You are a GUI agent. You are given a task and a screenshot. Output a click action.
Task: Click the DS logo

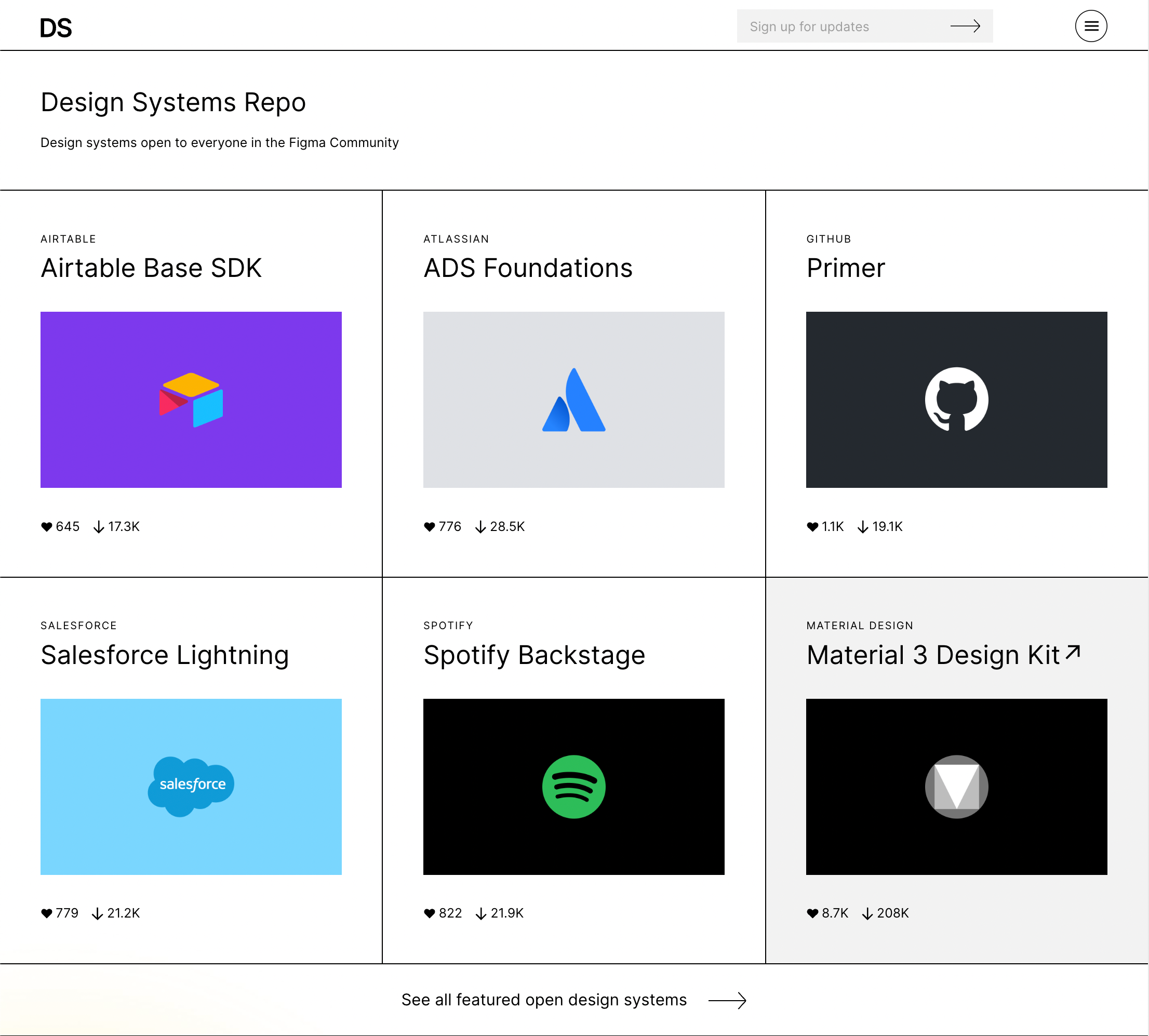coord(56,28)
